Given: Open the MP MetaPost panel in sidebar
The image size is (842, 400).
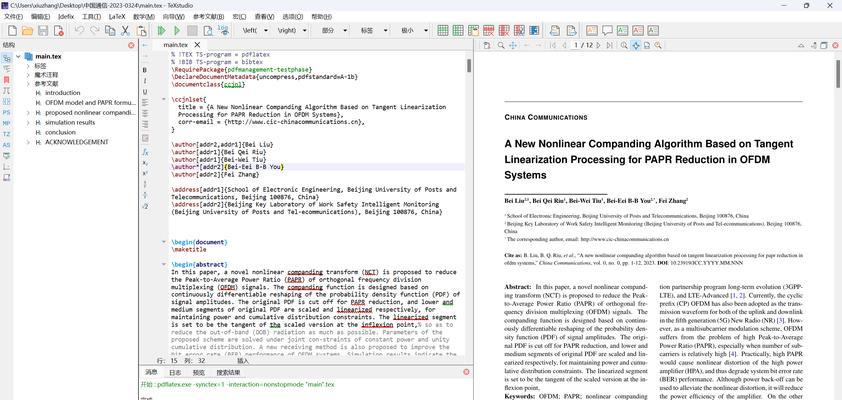Looking at the screenshot, I should click(6, 123).
